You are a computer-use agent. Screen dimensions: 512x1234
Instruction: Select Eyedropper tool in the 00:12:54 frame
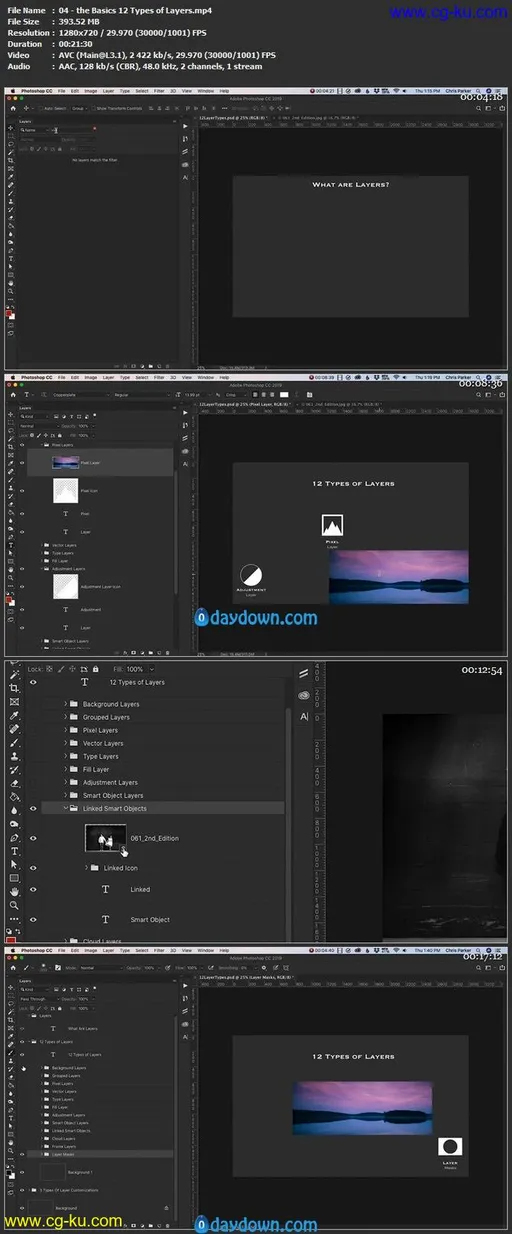[14, 715]
